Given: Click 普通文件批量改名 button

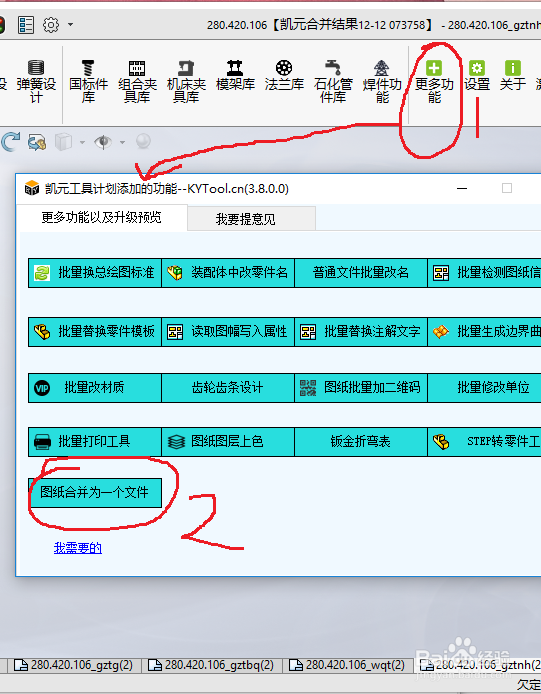Looking at the screenshot, I should pyautogui.click(x=361, y=273).
